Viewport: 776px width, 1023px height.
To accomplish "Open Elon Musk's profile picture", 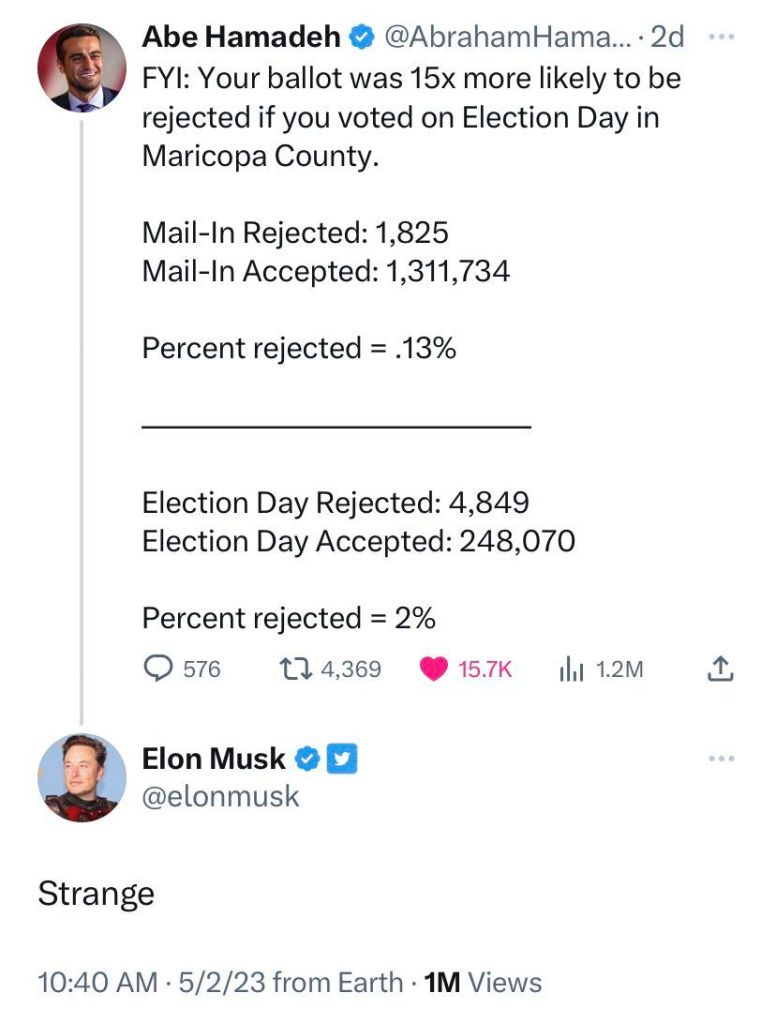I will (80, 778).
